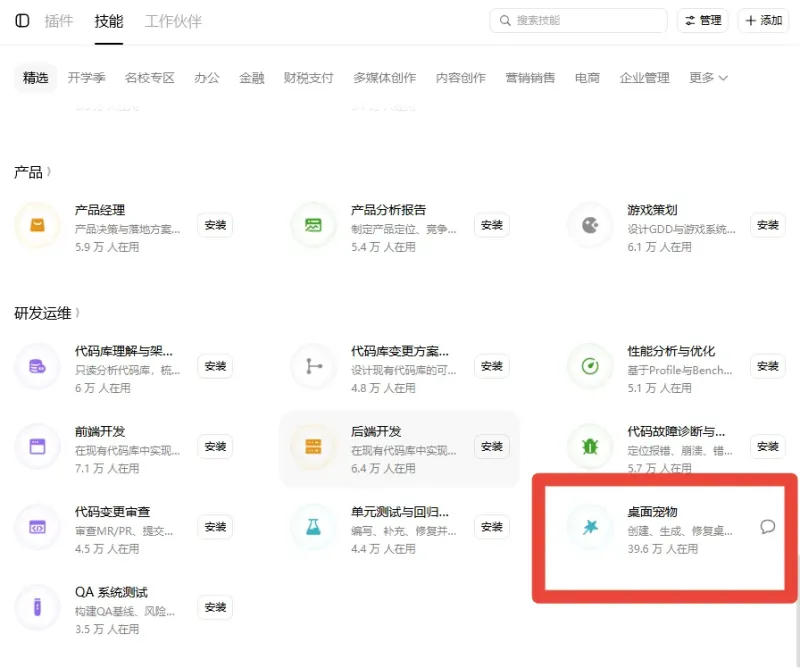
Task: Expand the 产品 section chevron
Action: coord(49,172)
